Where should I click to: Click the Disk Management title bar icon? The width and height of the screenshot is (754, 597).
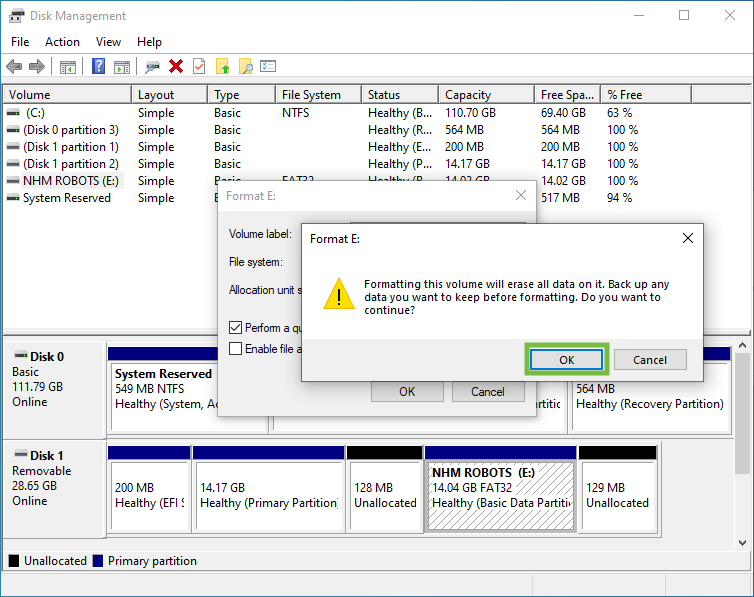point(16,16)
